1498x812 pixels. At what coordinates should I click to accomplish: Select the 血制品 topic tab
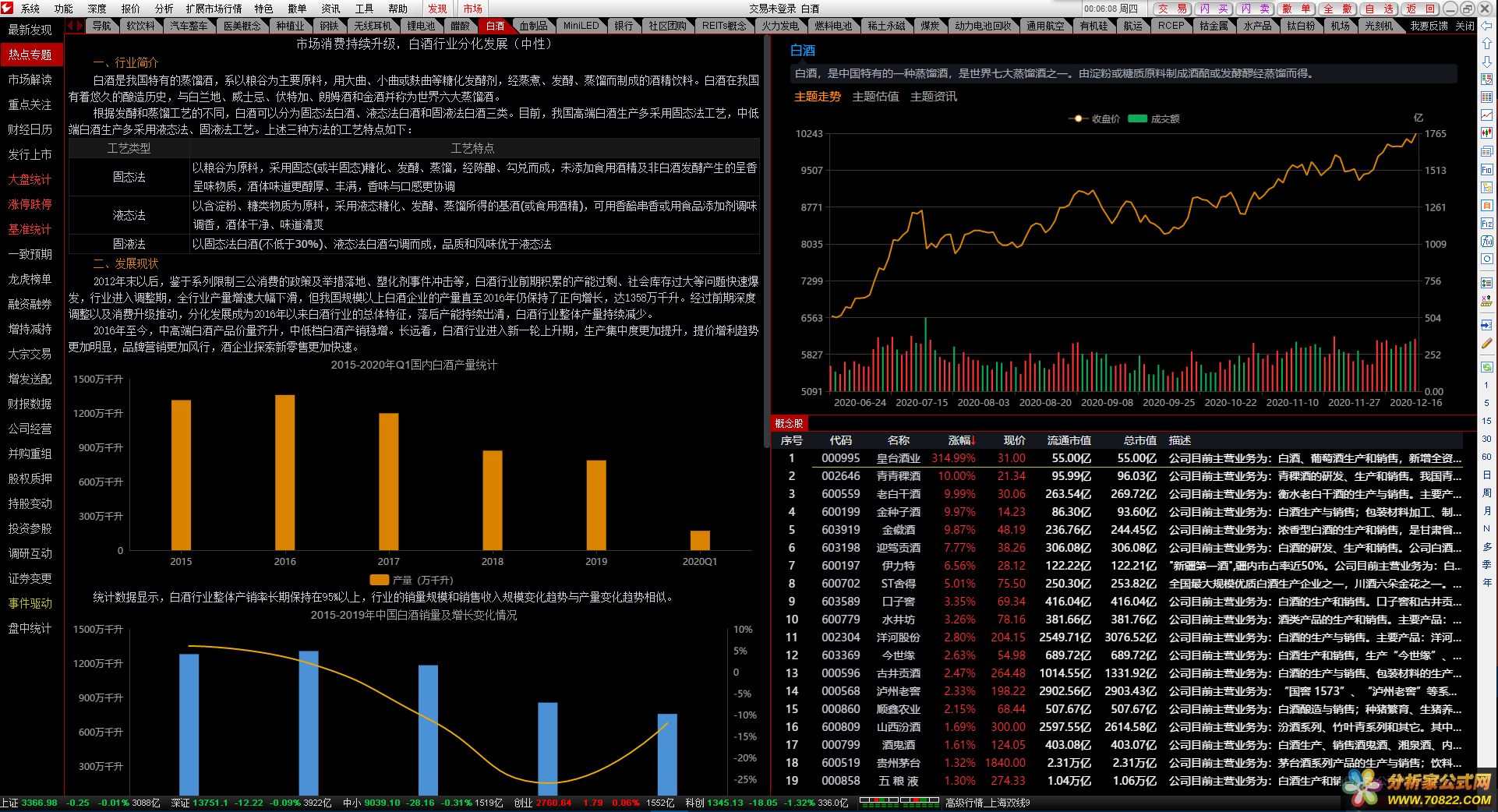point(533,26)
